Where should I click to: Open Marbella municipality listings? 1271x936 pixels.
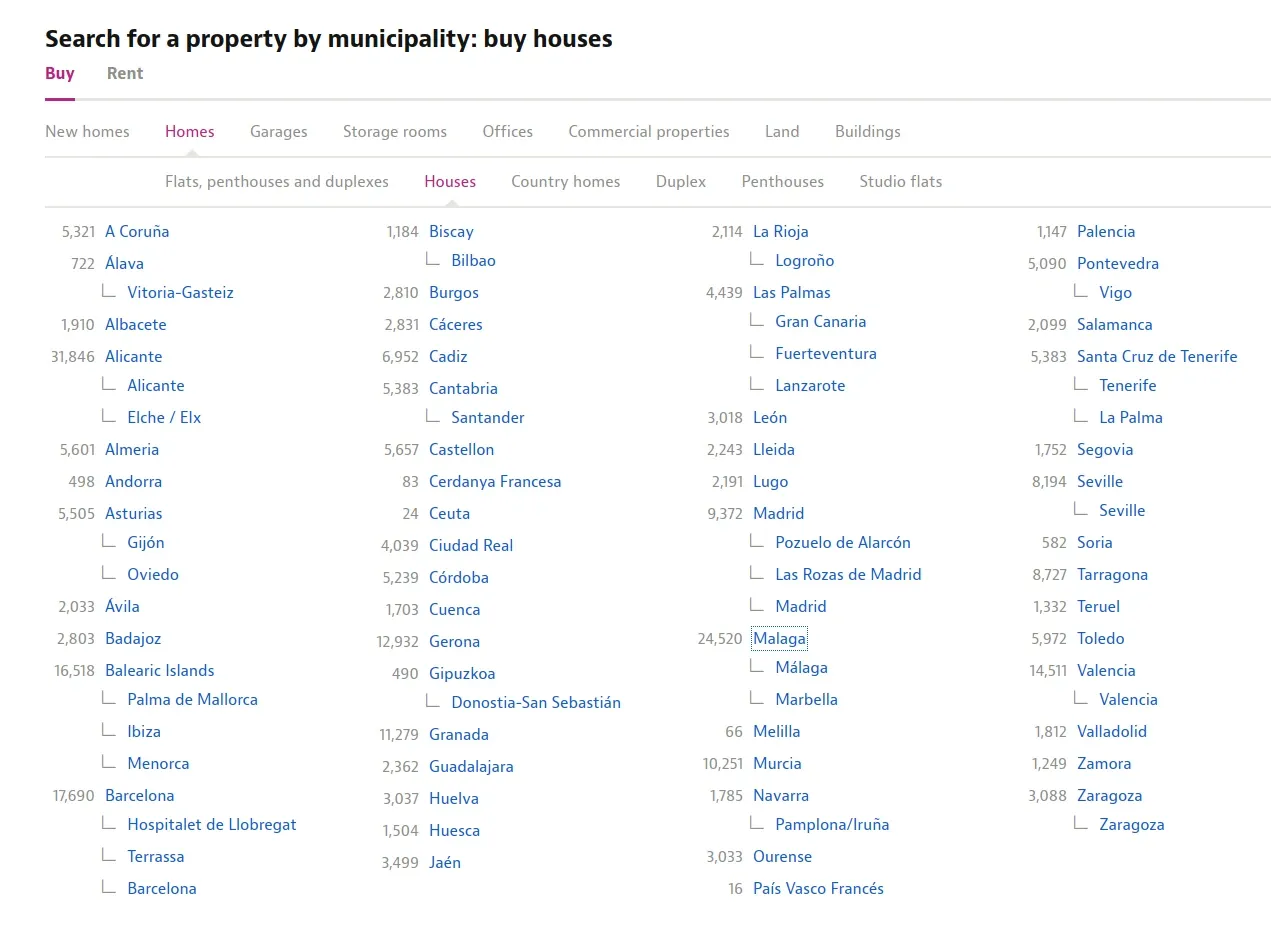pyautogui.click(x=807, y=699)
